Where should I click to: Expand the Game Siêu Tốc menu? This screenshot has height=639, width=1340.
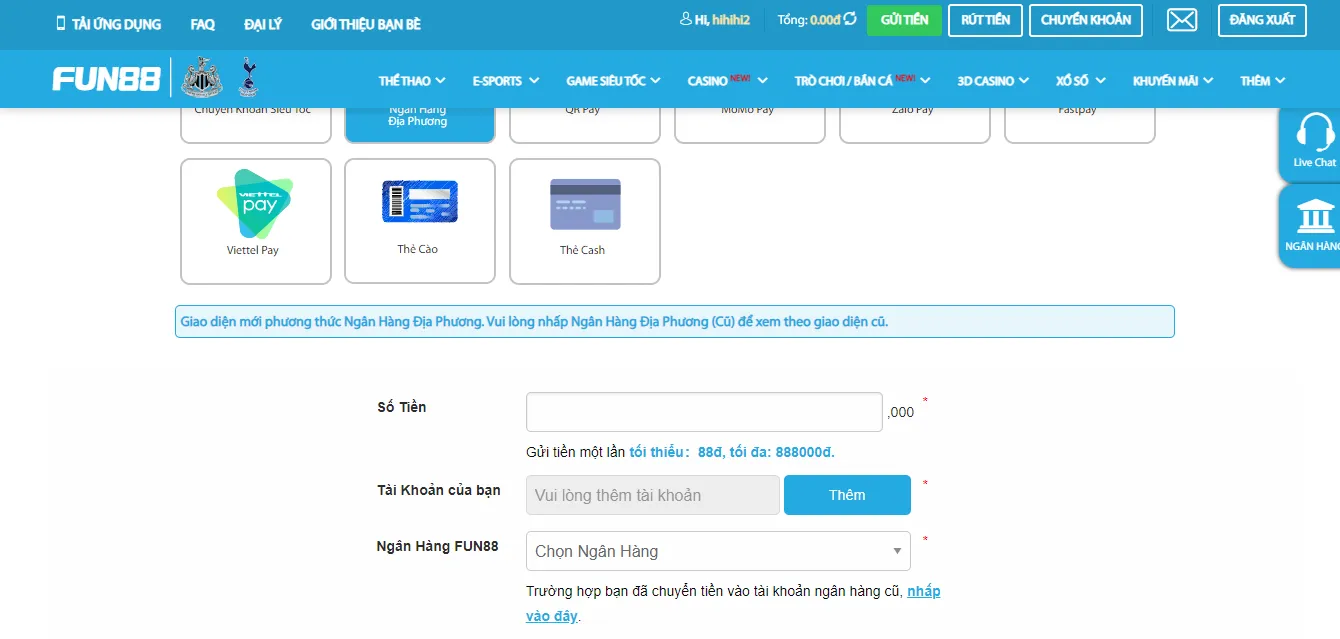click(614, 81)
